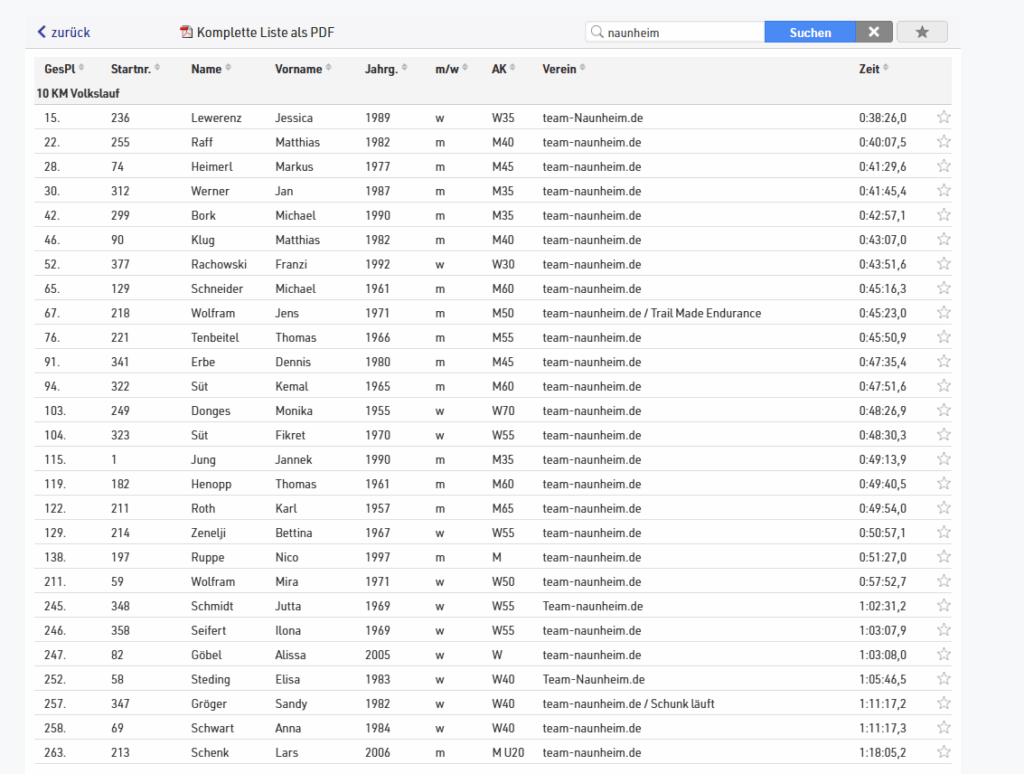Favorite Monika Donges' row
The width and height of the screenshot is (1024, 774).
click(x=943, y=410)
